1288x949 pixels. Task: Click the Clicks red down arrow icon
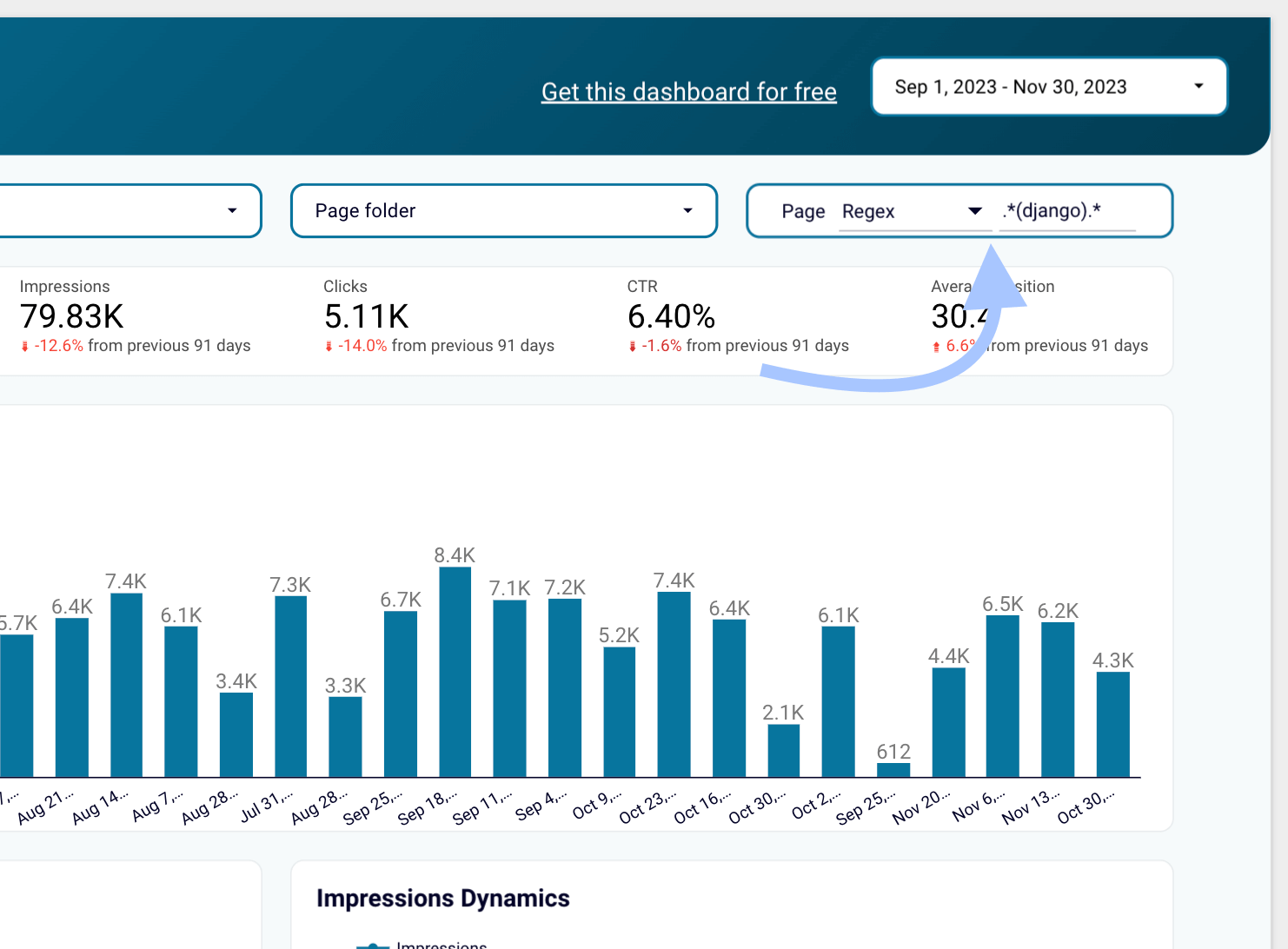tap(329, 347)
